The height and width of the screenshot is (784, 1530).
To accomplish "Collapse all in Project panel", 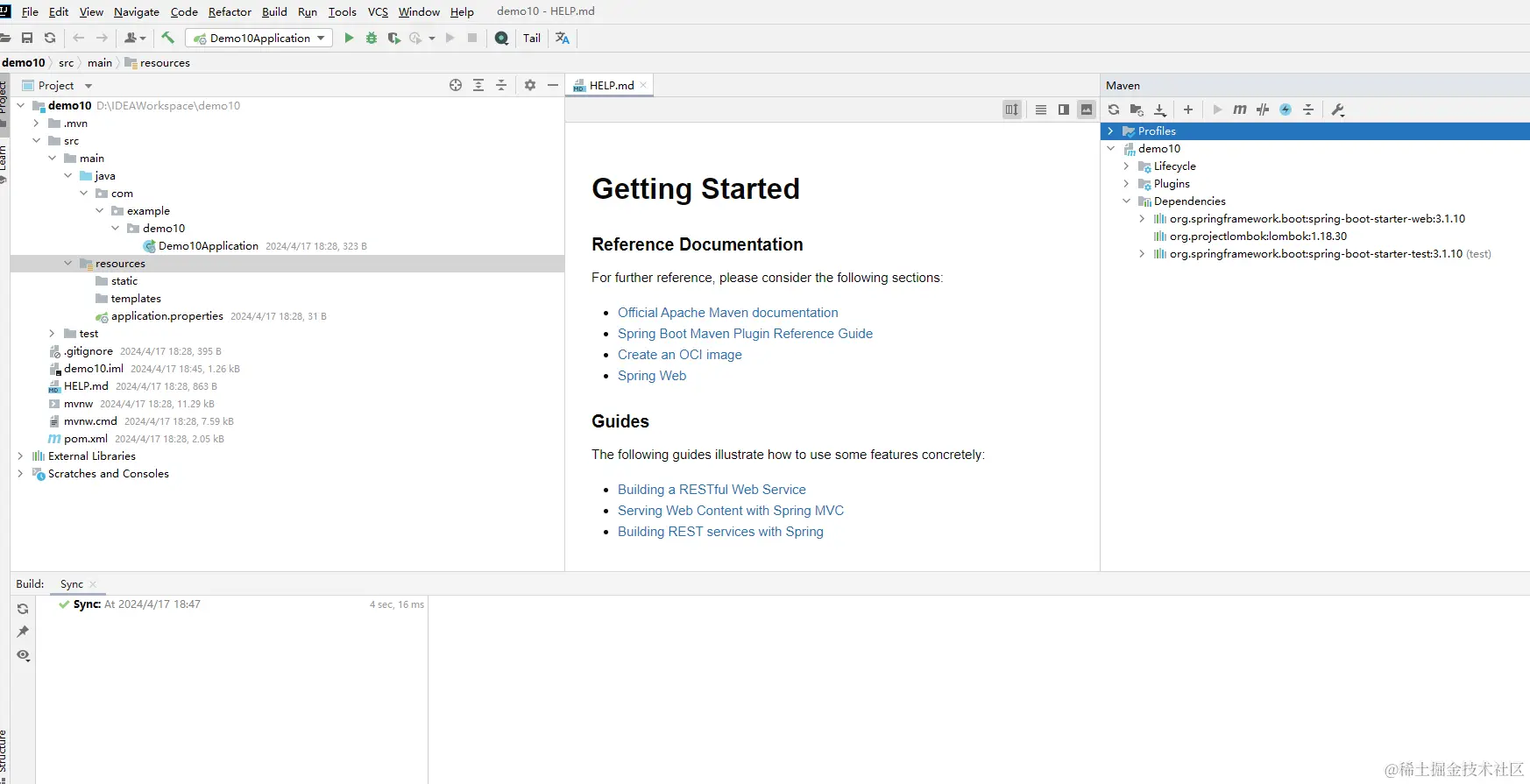I will point(501,85).
